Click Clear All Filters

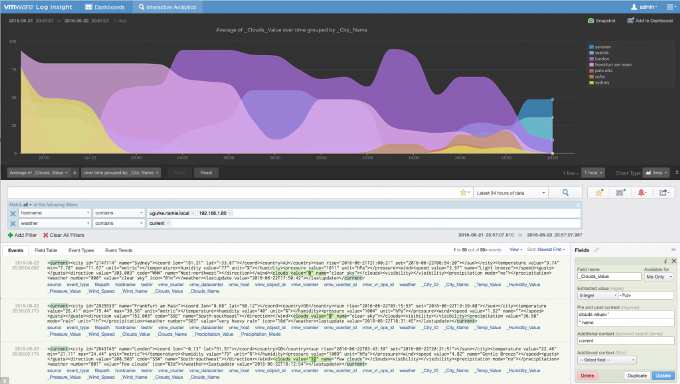[63, 235]
